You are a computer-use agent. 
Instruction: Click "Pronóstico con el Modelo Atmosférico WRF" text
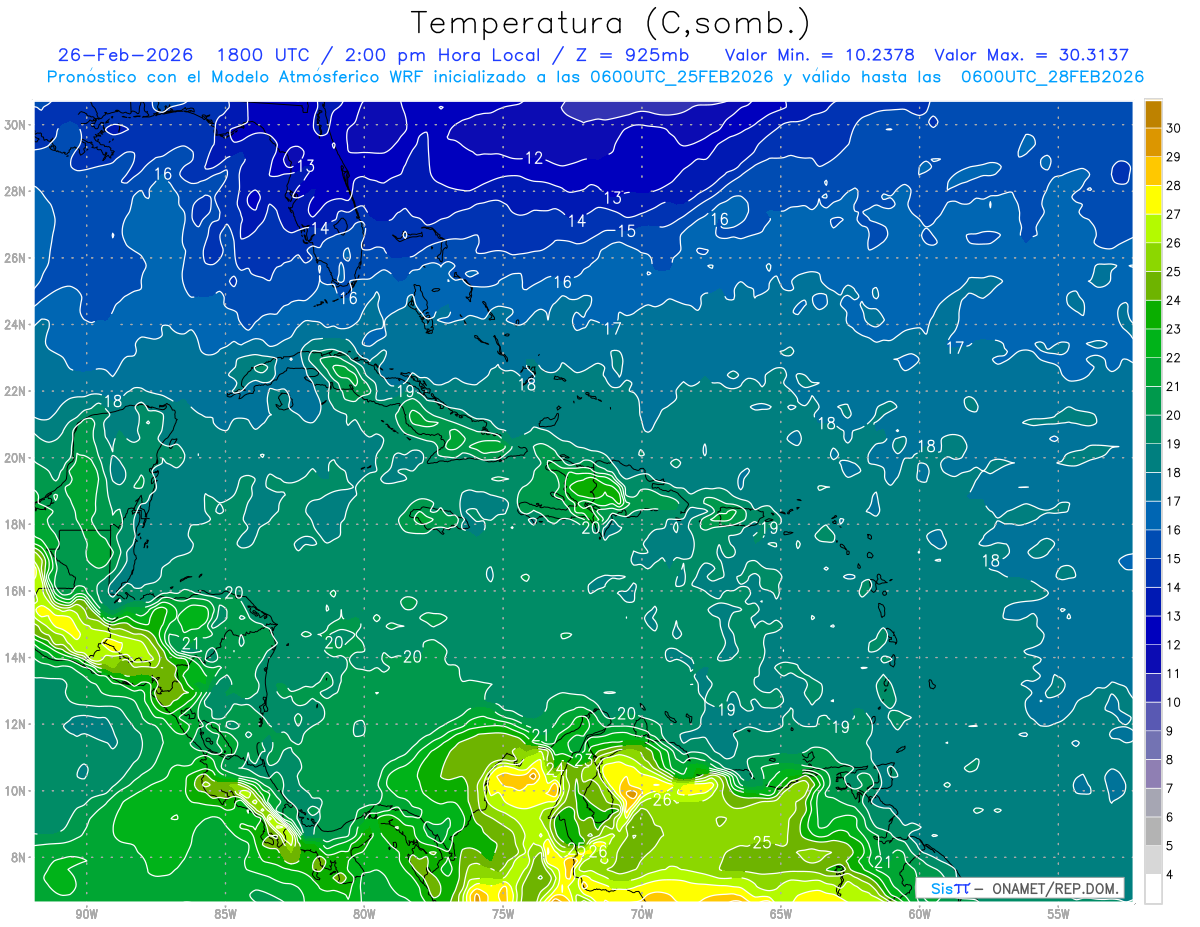237,77
